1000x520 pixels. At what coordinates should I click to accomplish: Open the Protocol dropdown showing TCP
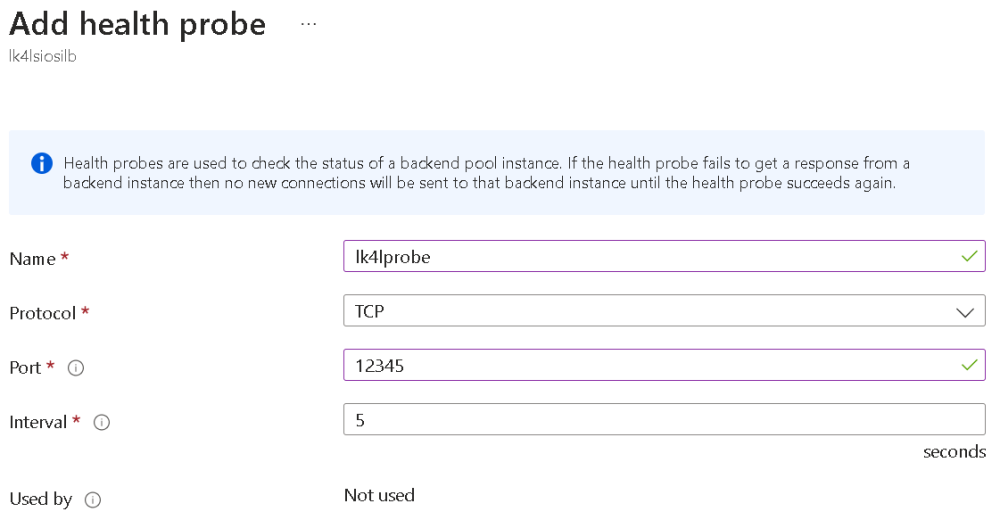650,312
